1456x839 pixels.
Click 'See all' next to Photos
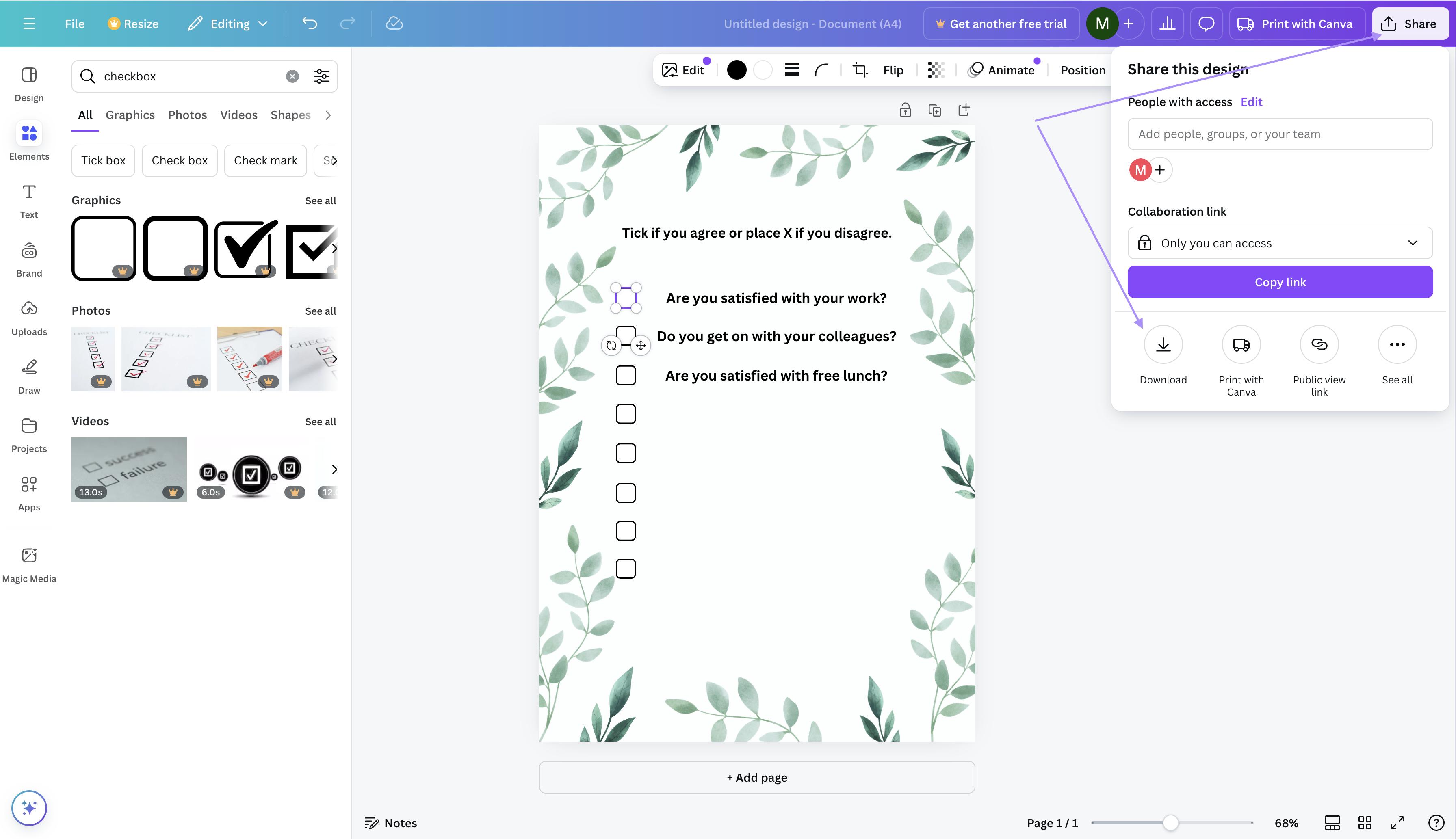[x=320, y=311]
